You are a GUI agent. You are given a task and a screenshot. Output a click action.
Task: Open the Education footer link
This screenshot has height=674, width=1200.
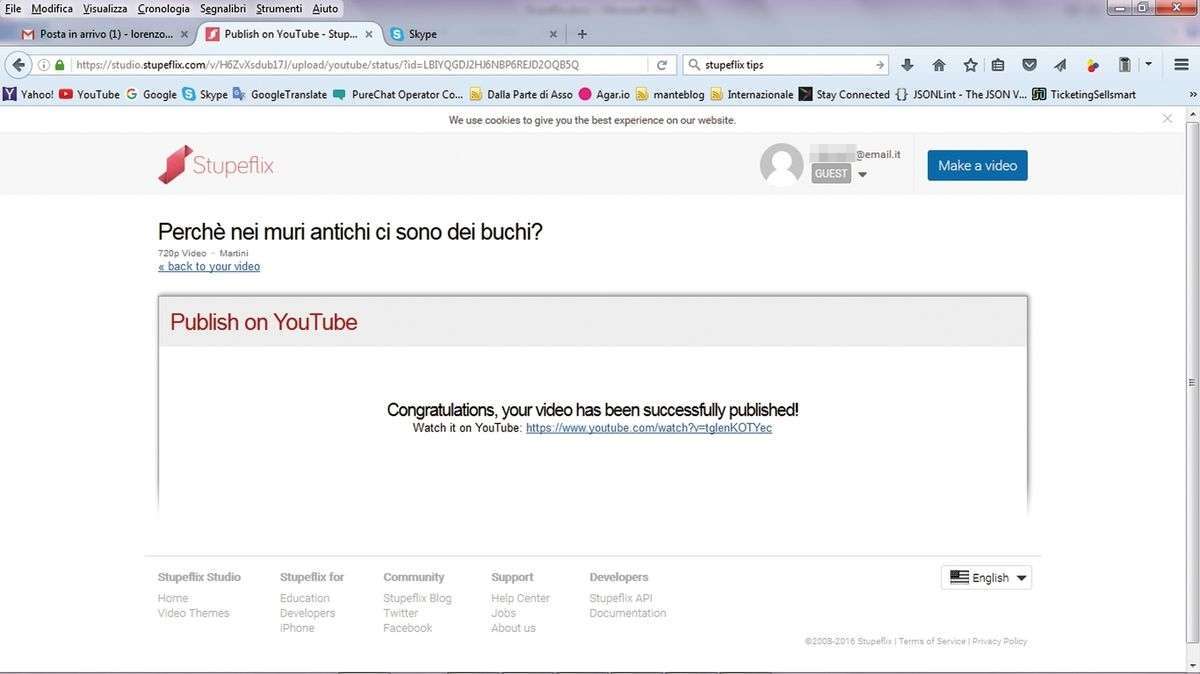tap(305, 598)
